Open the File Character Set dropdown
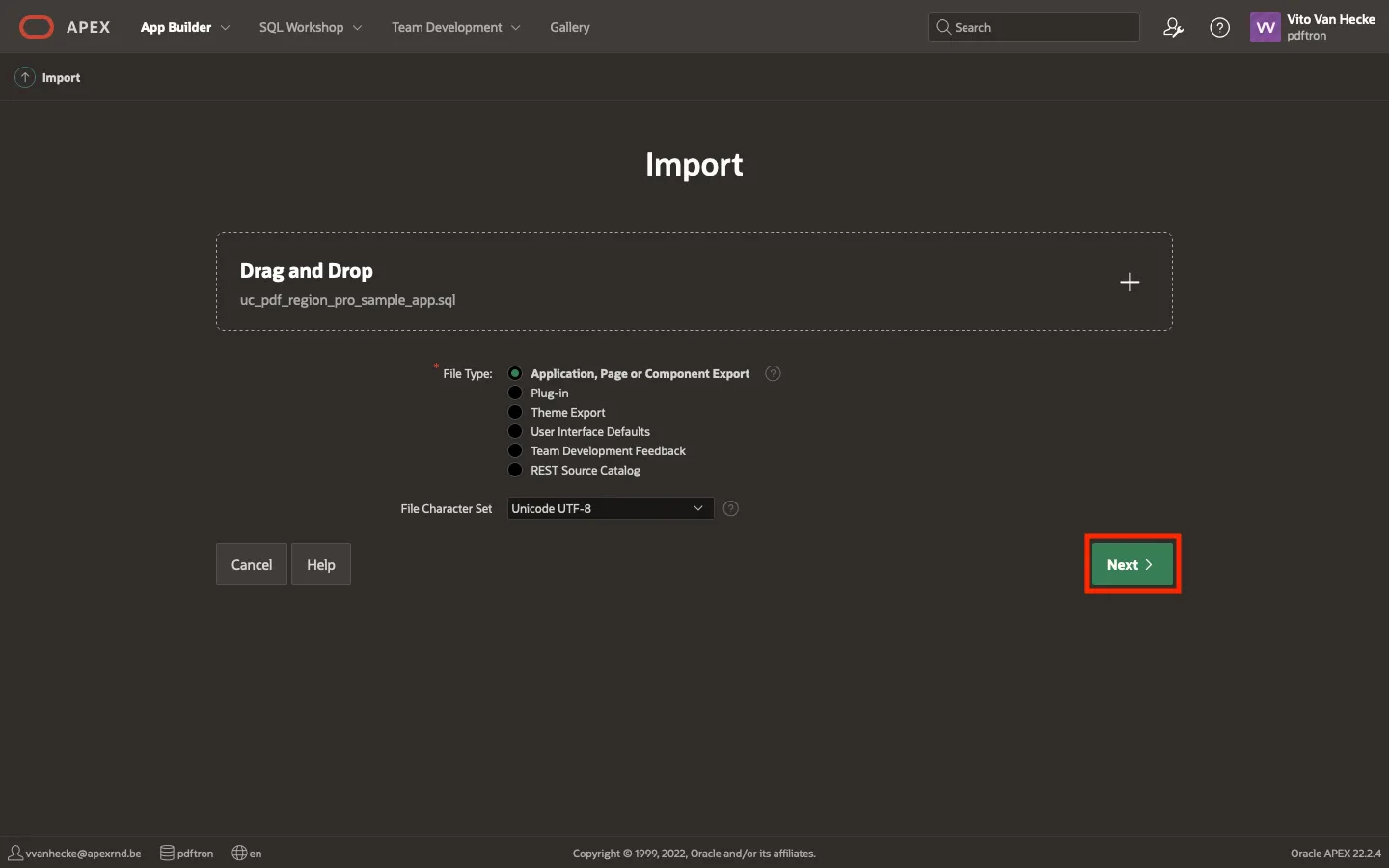Screen dimensions: 1389x868 (610, 508)
